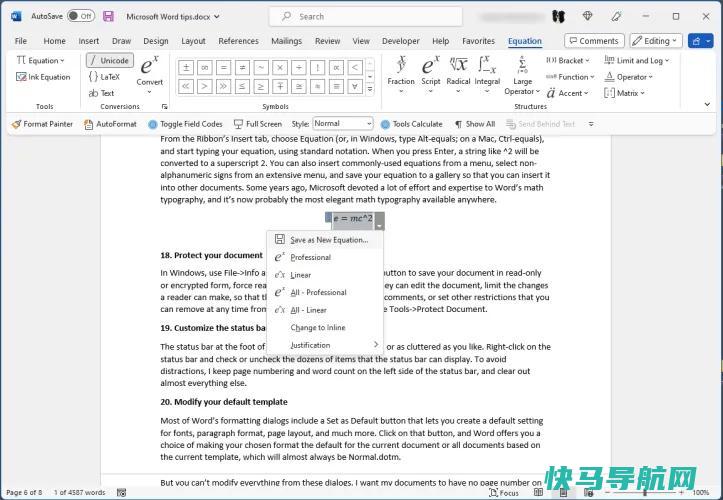Insert the less-than-or-equal symbol
This screenshot has height=500, width=723.
coord(243,86)
